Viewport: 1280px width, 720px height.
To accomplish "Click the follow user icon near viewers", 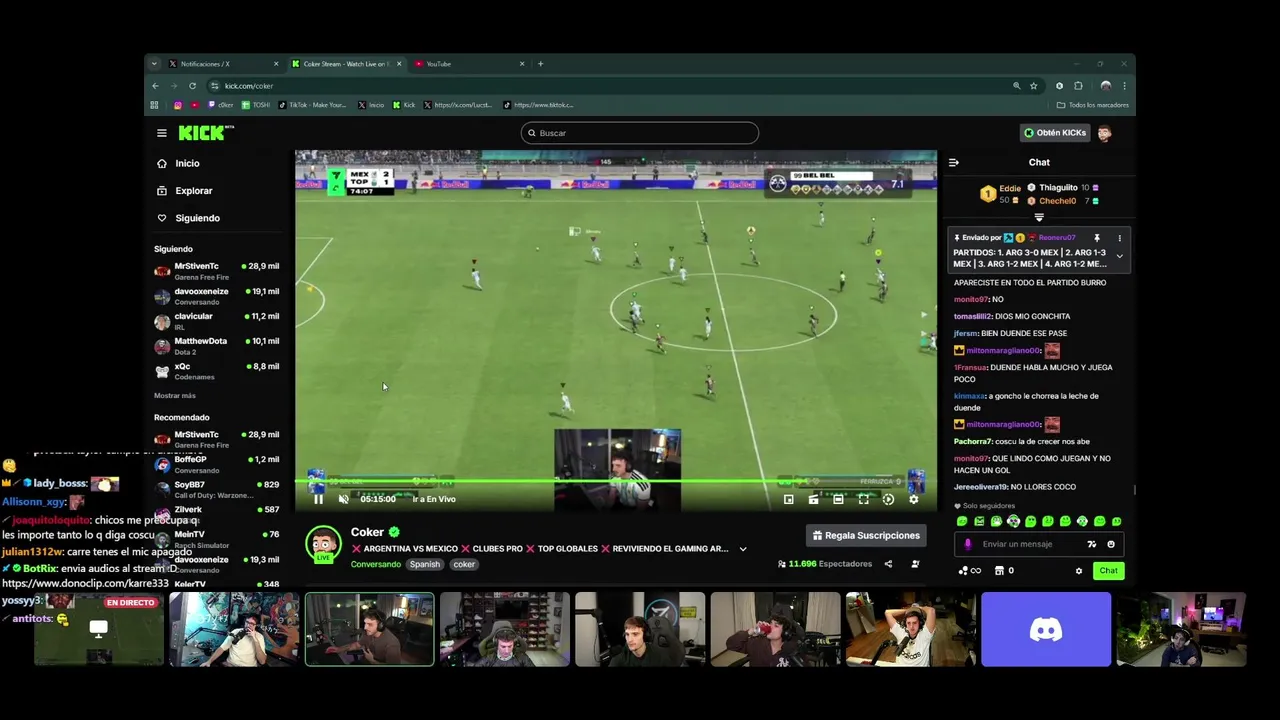I will [x=915, y=564].
